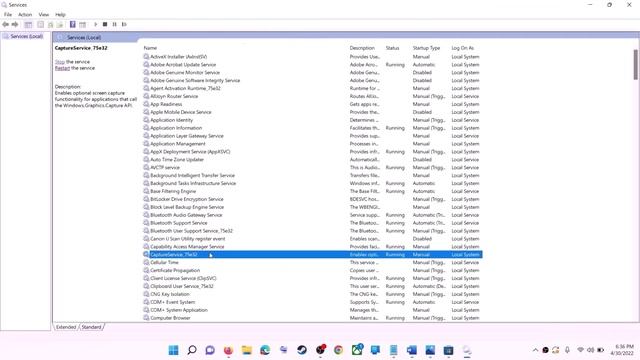The width and height of the screenshot is (640, 360).
Task: Show hidden tray icons chevron
Action: pyautogui.click(x=535, y=350)
